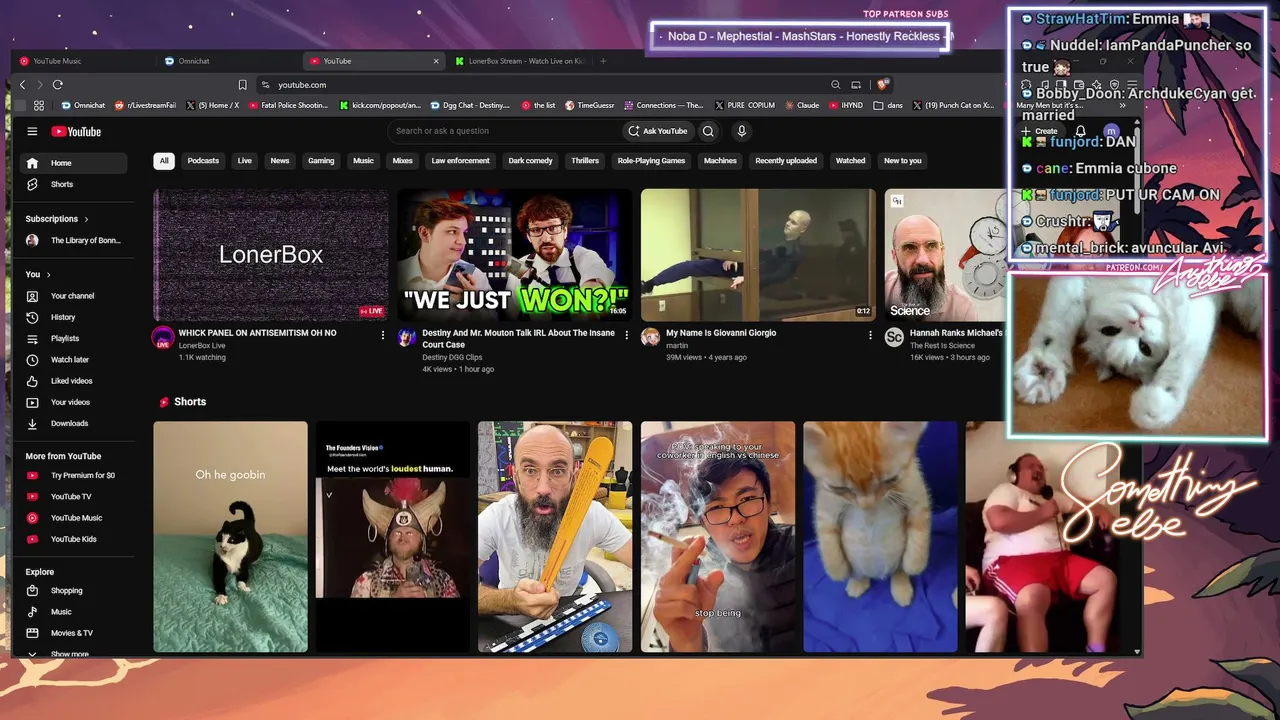Click the YouTube search input field

[x=504, y=131]
